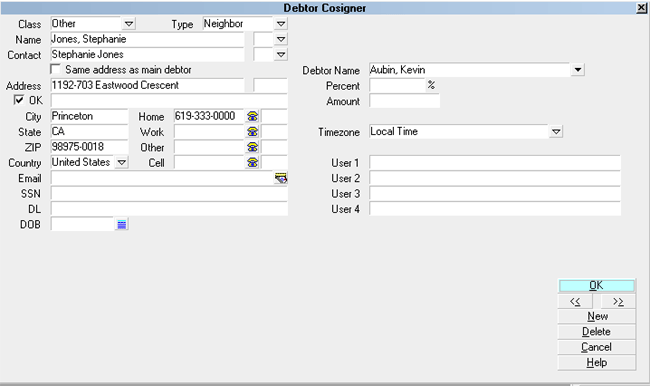This screenshot has width=650, height=386.
Task: Click the DOB date field
Action: click(x=82, y=224)
